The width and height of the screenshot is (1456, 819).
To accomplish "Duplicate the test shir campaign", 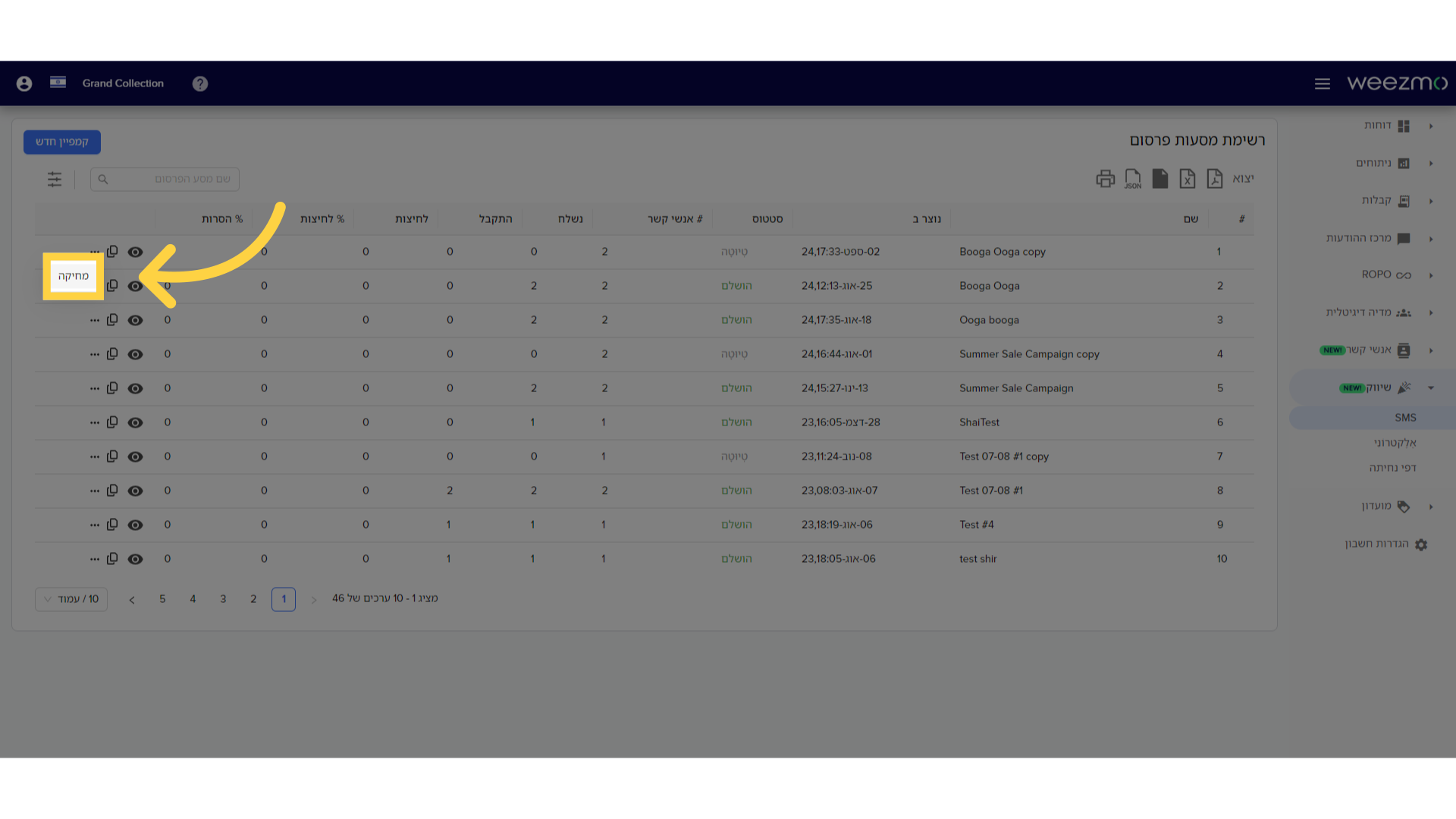I will coord(112,558).
